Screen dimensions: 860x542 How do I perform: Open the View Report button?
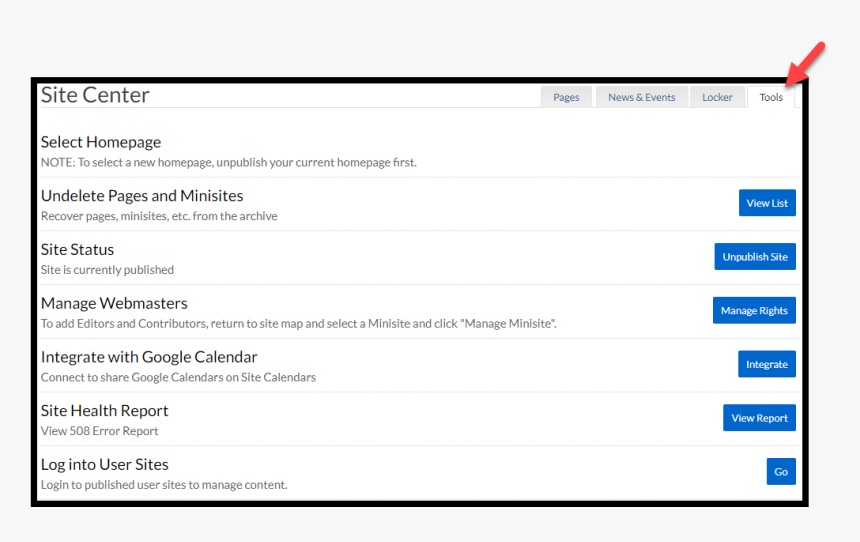[759, 418]
